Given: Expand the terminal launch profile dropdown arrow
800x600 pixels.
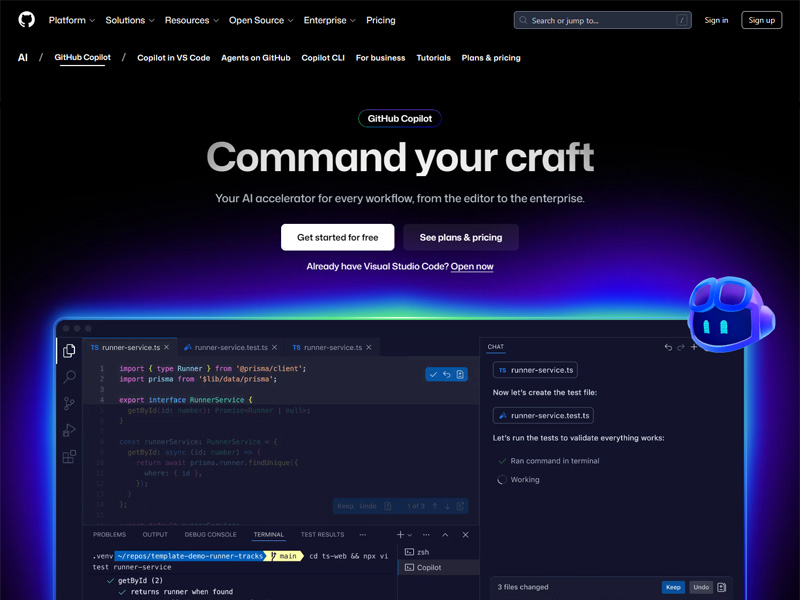Looking at the screenshot, I should click(409, 534).
